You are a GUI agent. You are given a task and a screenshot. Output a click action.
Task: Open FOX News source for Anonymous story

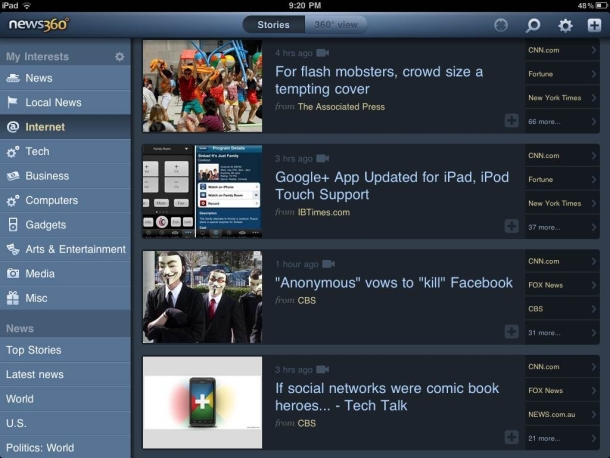(562, 285)
